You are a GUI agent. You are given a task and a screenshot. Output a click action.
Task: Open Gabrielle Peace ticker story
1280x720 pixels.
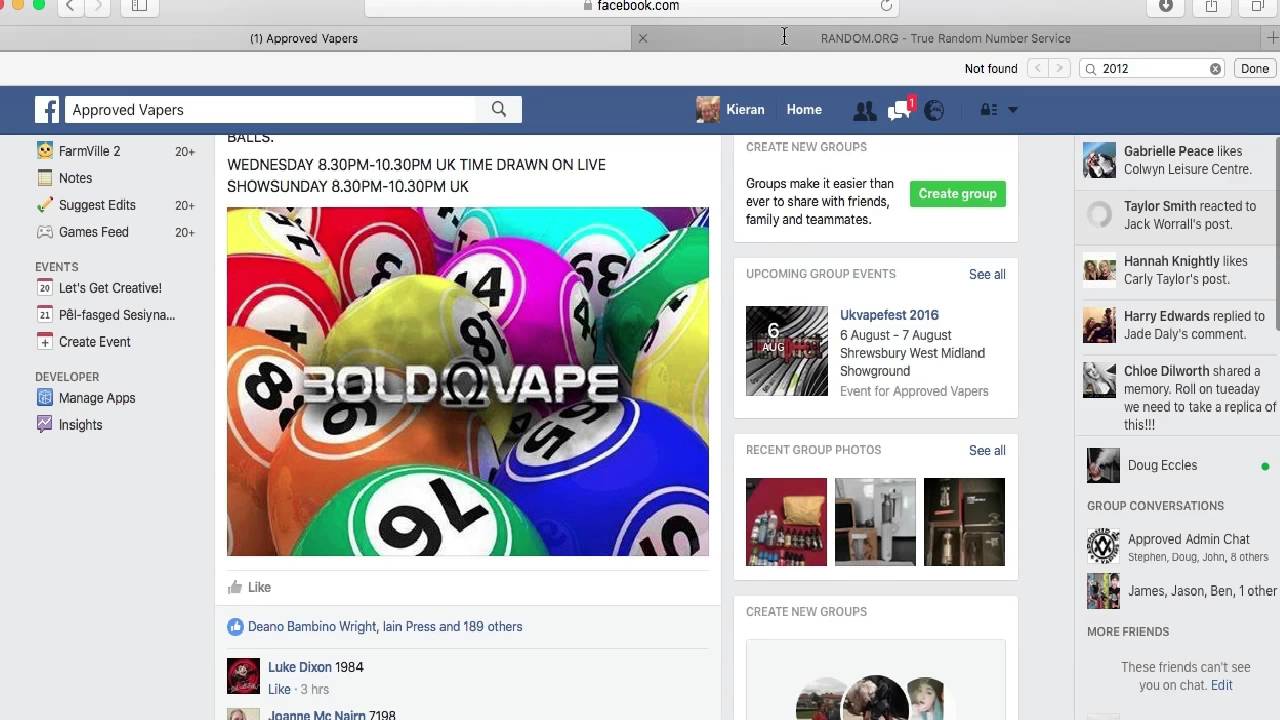pos(1177,160)
